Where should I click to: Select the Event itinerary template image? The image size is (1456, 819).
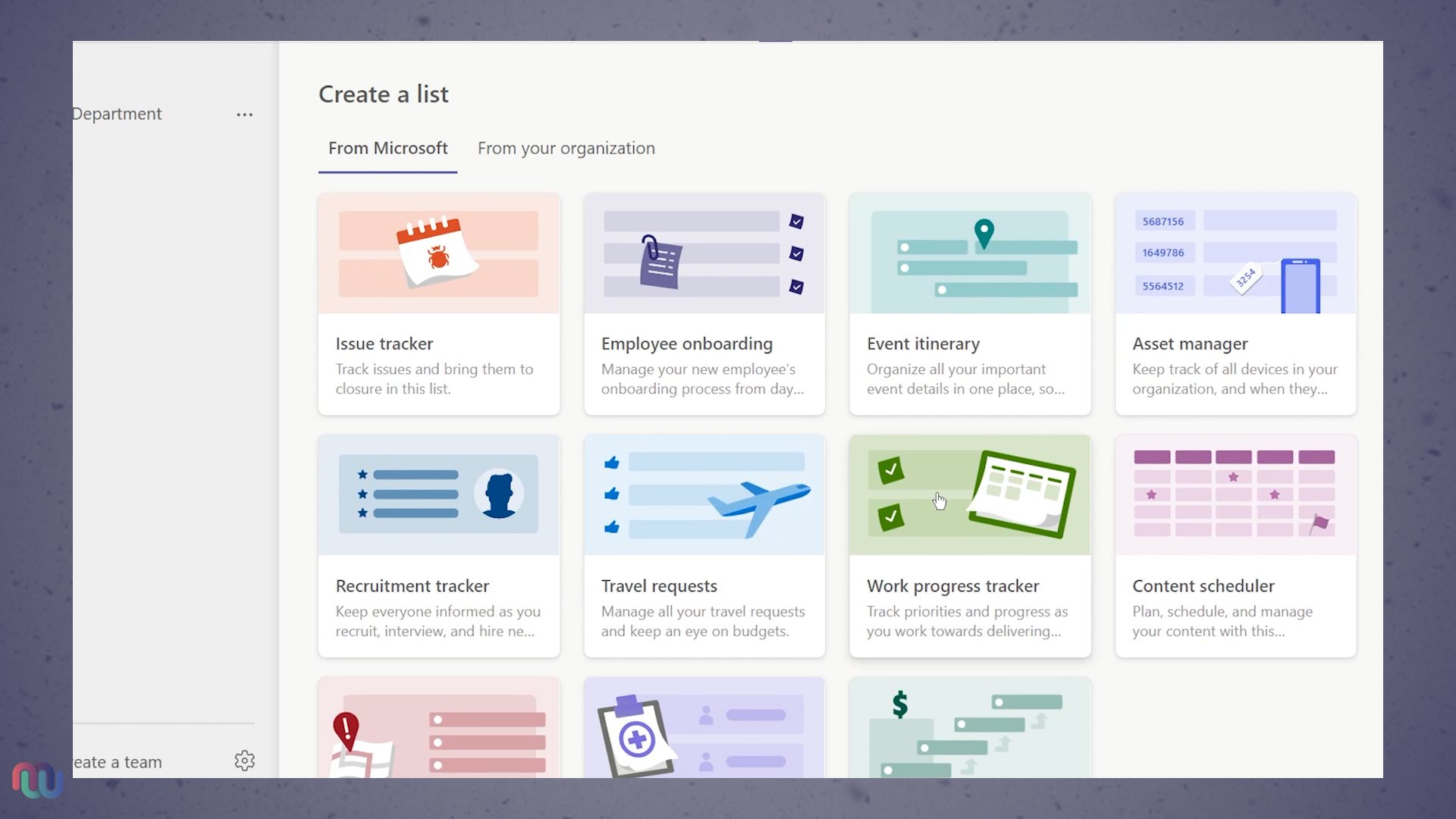tap(970, 253)
